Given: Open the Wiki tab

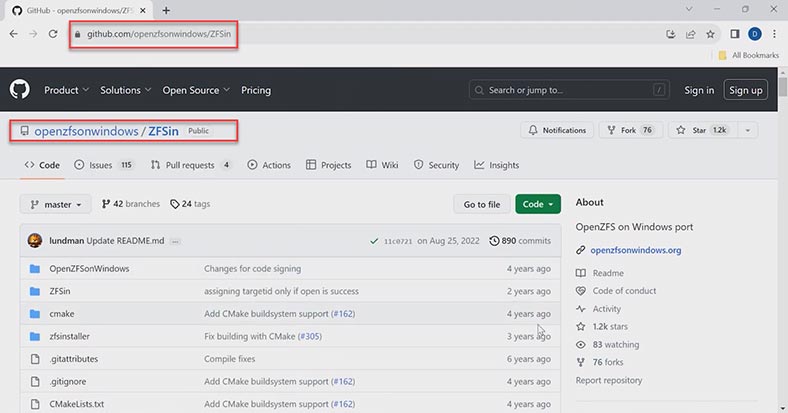Looking at the screenshot, I should pos(382,165).
